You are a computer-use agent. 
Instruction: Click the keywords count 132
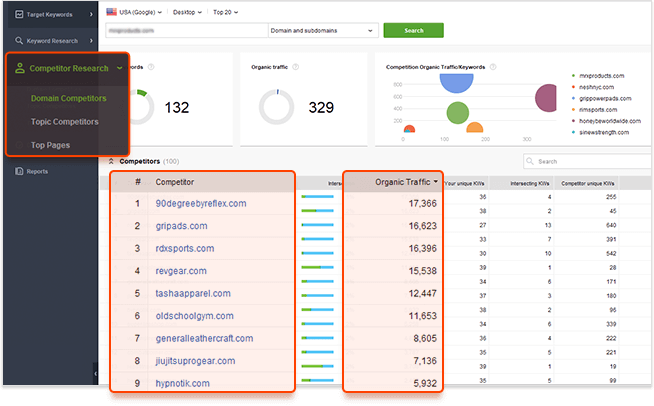(177, 107)
